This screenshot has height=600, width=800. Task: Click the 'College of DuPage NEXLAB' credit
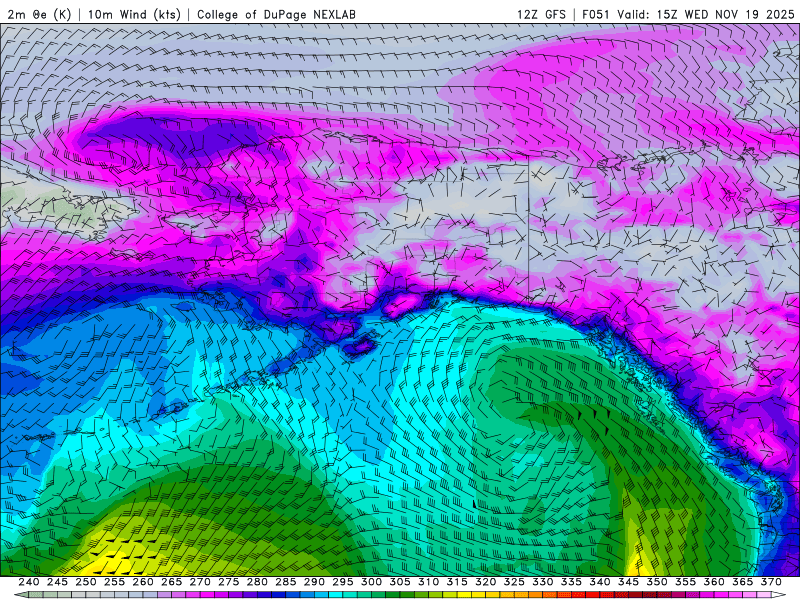[x=276, y=14]
